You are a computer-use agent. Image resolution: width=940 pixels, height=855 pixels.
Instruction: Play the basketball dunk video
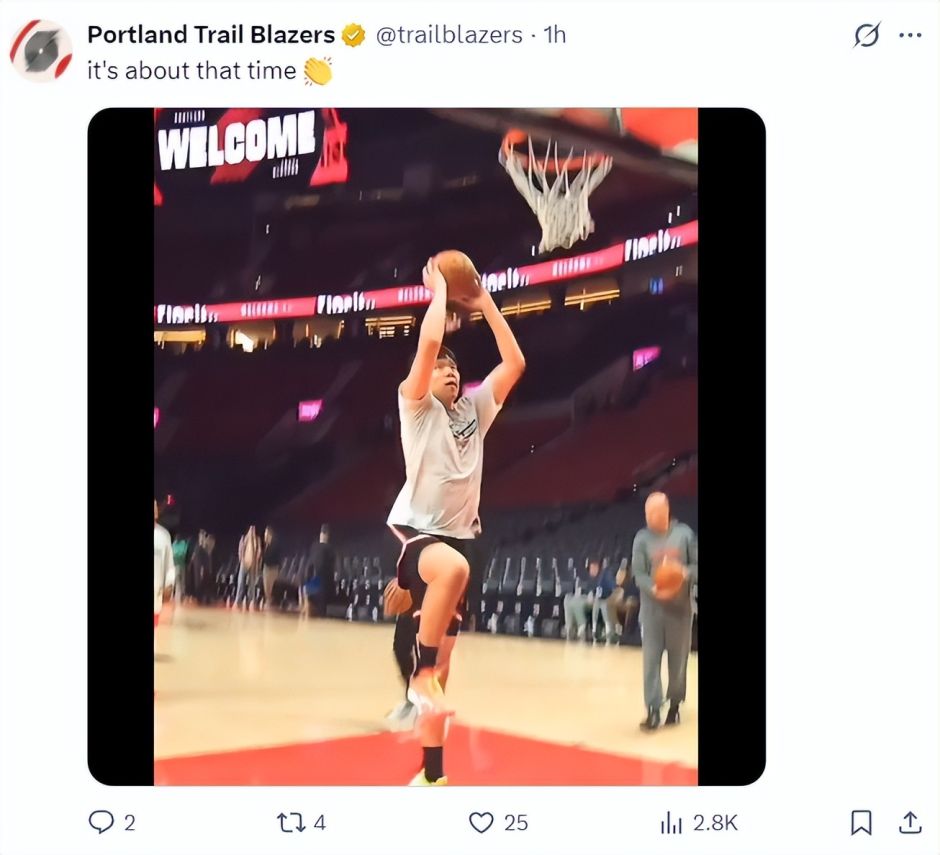[426, 446]
